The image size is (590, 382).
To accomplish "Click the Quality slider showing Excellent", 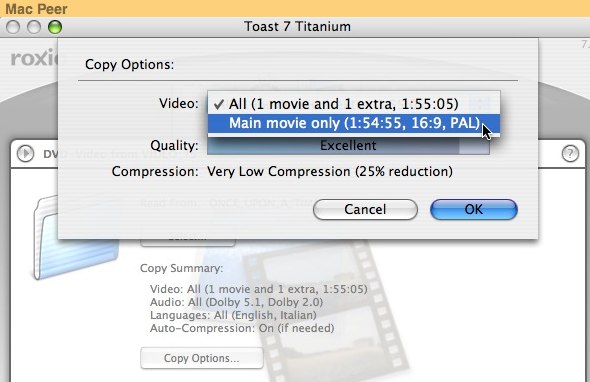I will pos(348,146).
